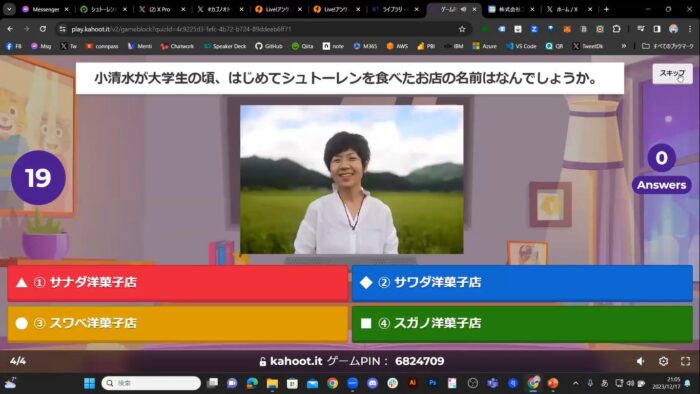The width and height of the screenshot is (700, 394).
Task: Show hidden system tray icons
Action: 575,383
